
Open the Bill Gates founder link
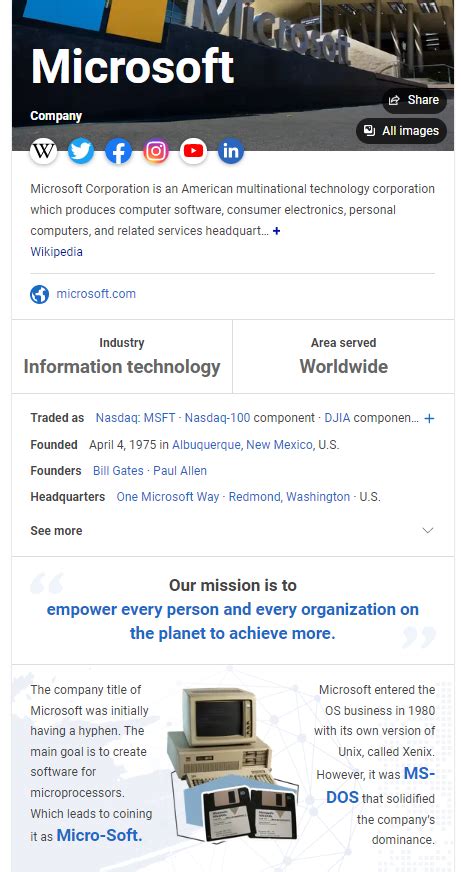tap(118, 470)
